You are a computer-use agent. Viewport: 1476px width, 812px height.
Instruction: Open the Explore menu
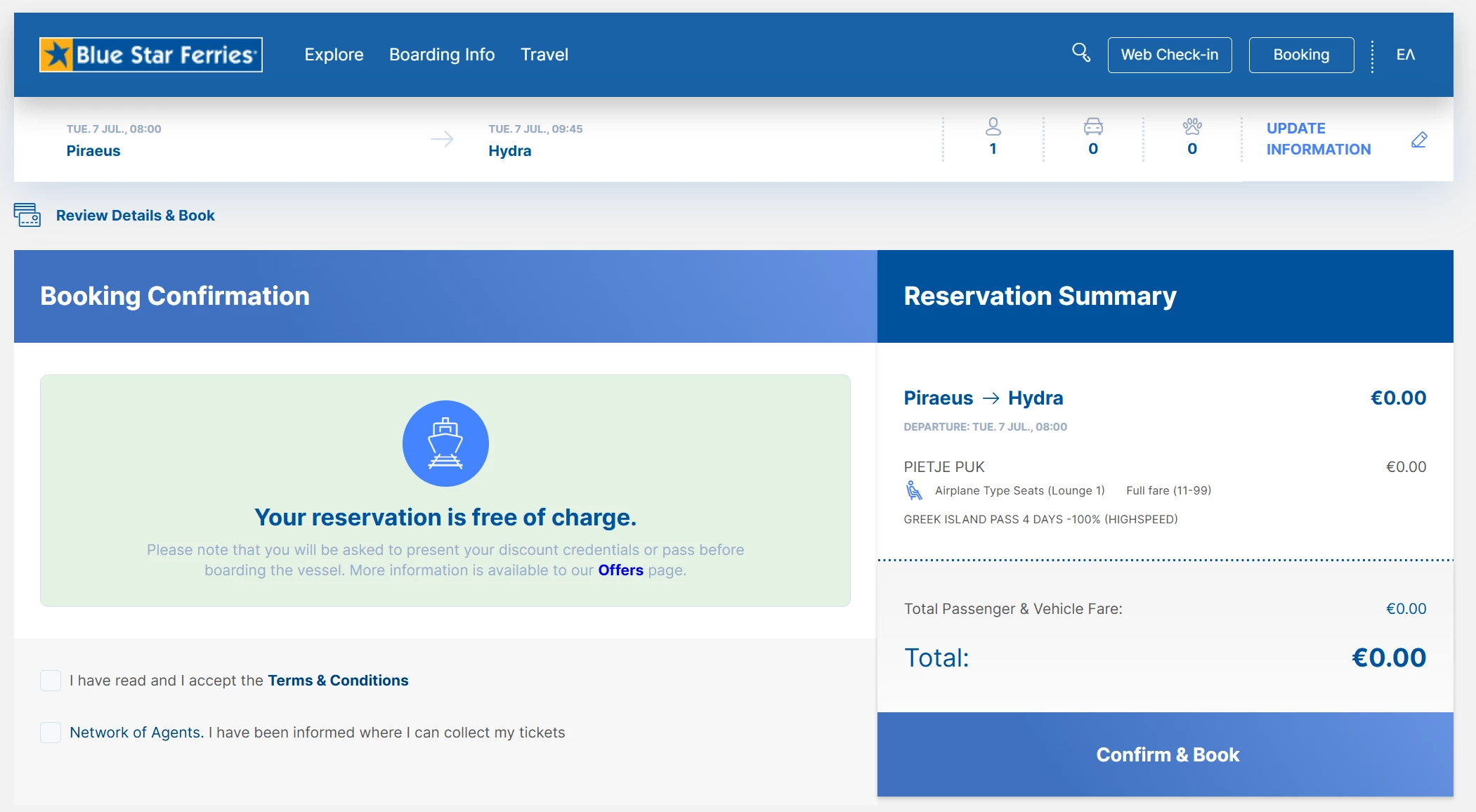[334, 55]
